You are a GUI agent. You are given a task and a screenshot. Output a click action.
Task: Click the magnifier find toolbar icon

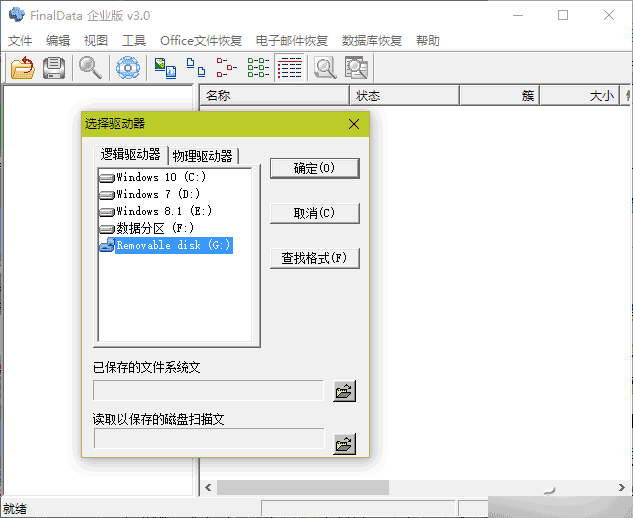90,67
